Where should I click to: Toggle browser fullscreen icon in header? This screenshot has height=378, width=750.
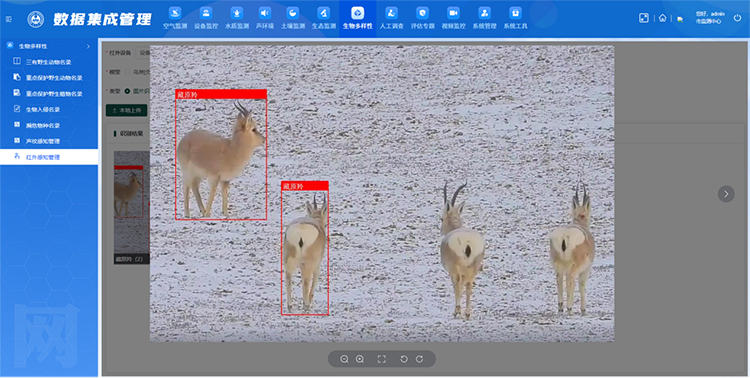pyautogui.click(x=644, y=18)
